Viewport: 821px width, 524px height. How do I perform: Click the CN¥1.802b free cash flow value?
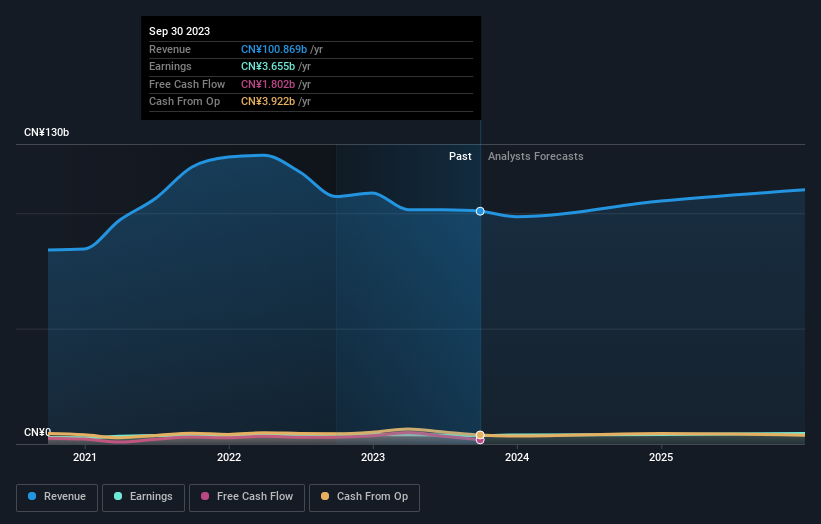268,84
